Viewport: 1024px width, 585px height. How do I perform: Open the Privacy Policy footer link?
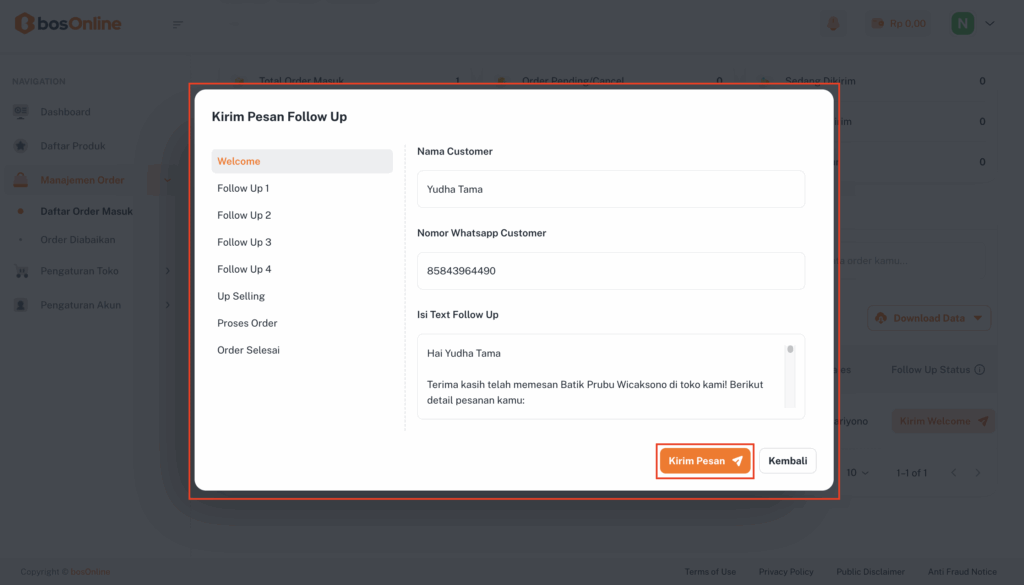tap(785, 572)
